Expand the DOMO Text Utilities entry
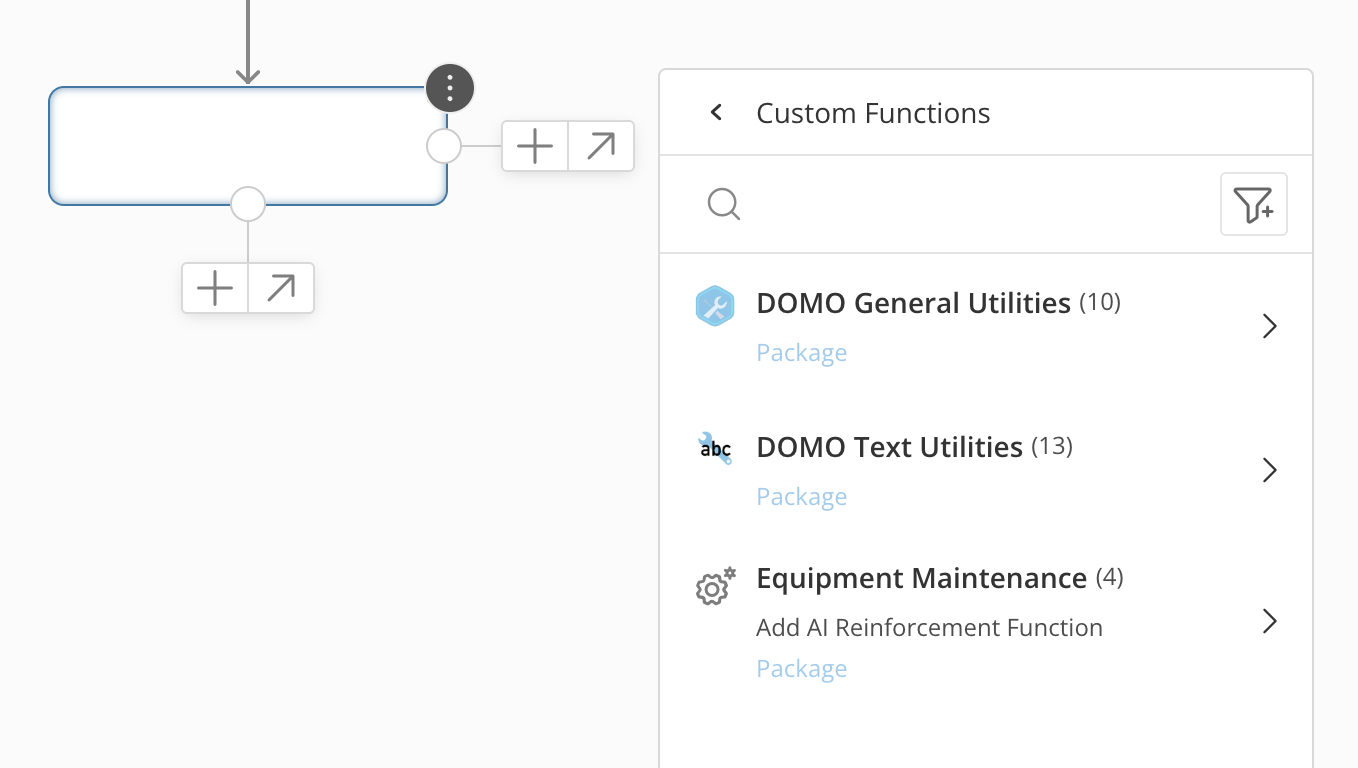Image resolution: width=1358 pixels, height=768 pixels. click(x=1269, y=470)
